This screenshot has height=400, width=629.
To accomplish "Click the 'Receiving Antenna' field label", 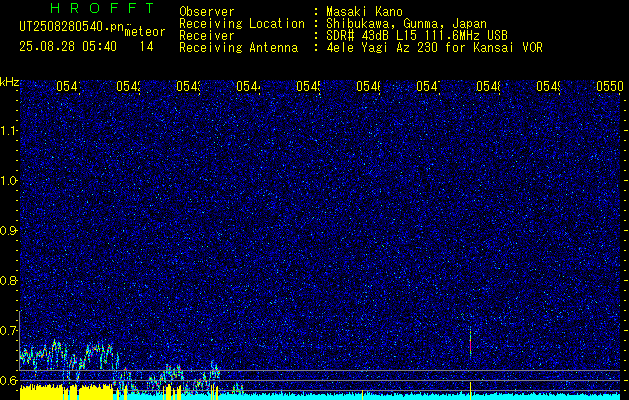I will pos(239,48).
